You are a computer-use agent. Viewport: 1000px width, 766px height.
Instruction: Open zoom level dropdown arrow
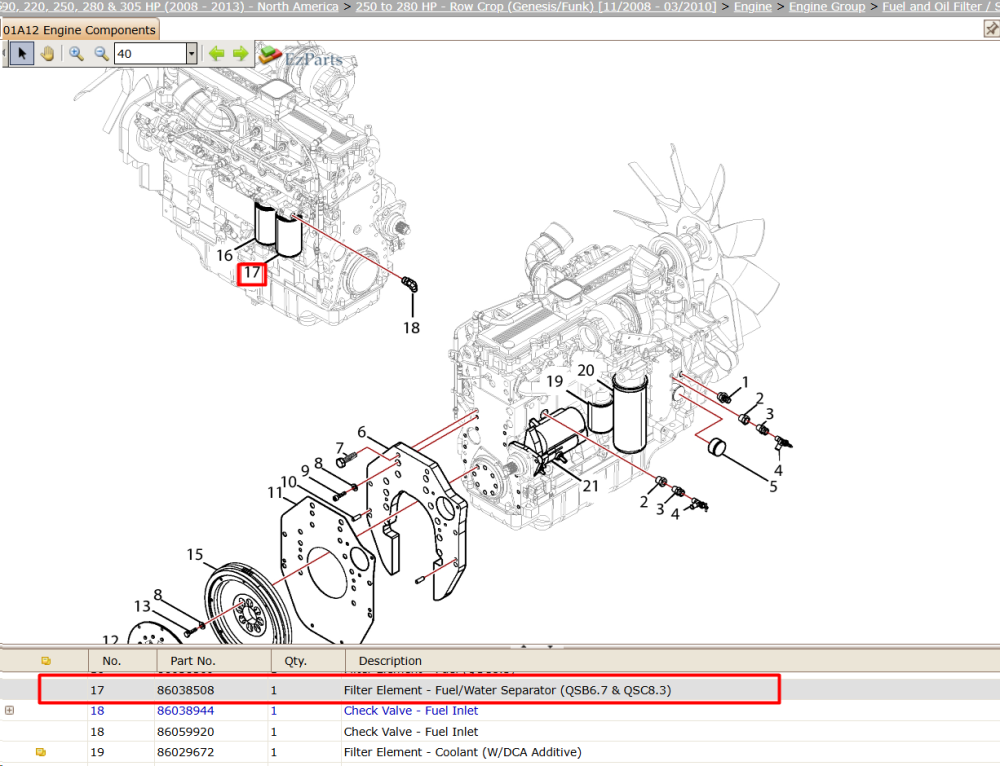(x=191, y=54)
